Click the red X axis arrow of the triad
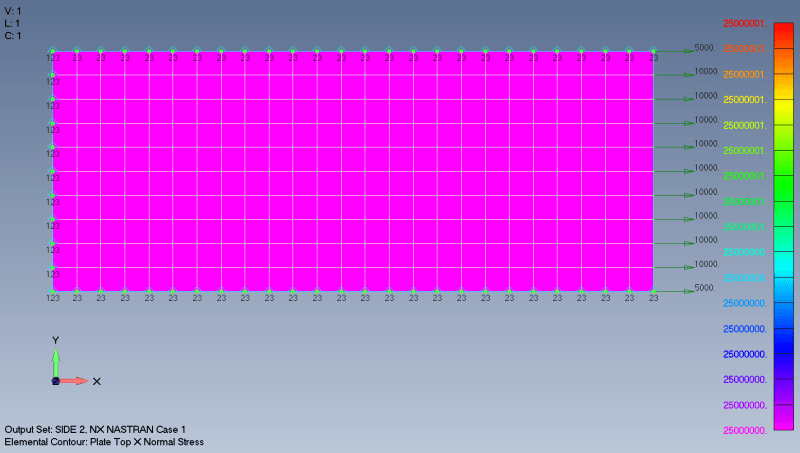This screenshot has height=453, width=800. point(74,381)
